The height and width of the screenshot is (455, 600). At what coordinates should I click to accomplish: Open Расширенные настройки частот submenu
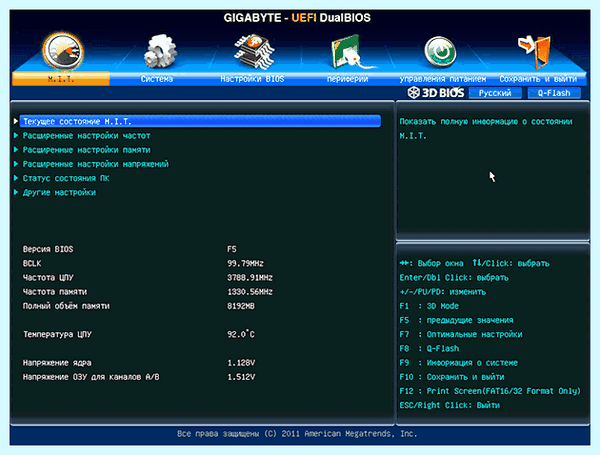(86, 135)
